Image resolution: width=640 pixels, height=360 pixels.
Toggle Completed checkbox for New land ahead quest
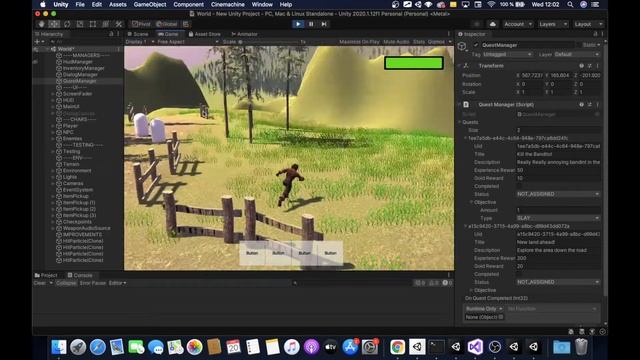click(x=519, y=274)
